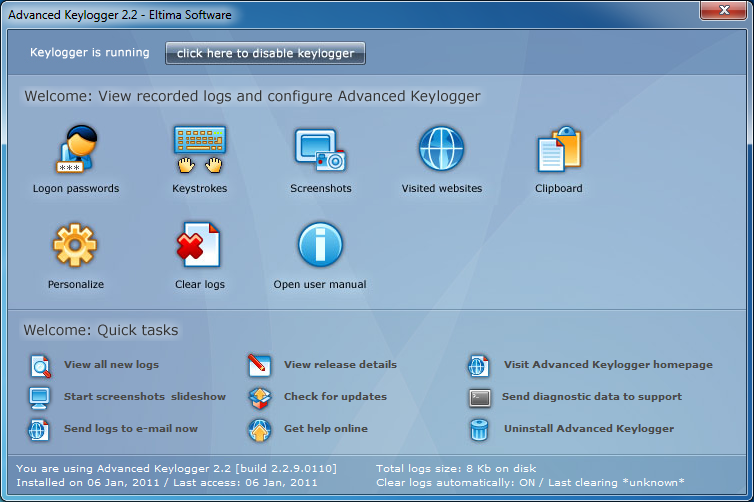Click trash bin icon beside Uninstall Advanced Keylogger
754x502 pixels.
pos(479,429)
